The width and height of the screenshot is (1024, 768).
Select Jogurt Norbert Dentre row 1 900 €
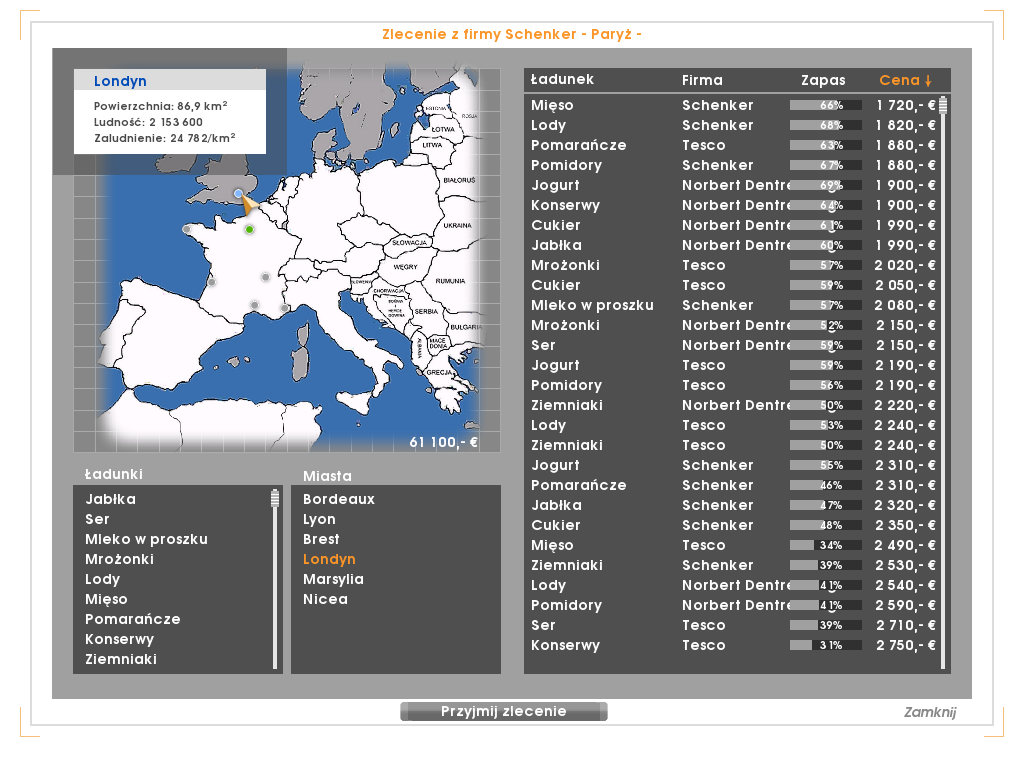coord(733,185)
